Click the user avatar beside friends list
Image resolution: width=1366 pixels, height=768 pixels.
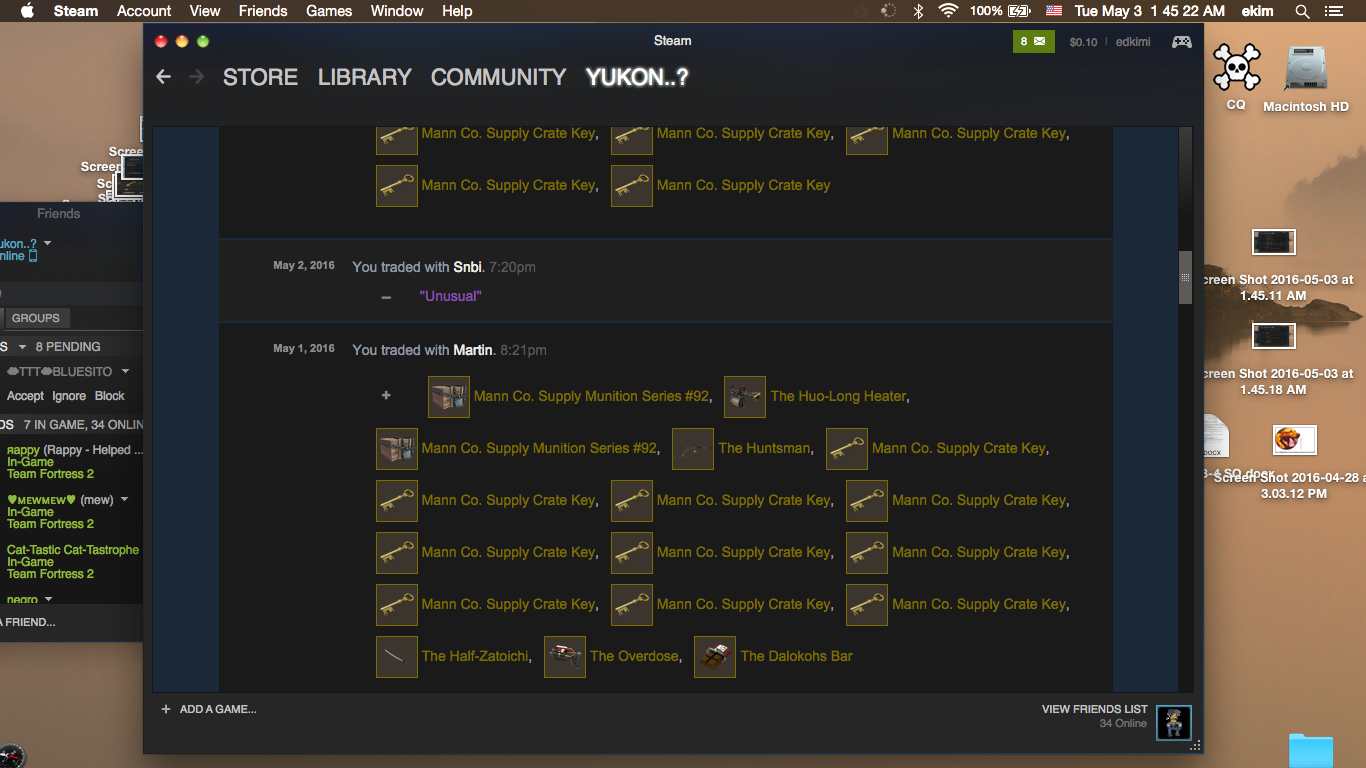[1173, 722]
